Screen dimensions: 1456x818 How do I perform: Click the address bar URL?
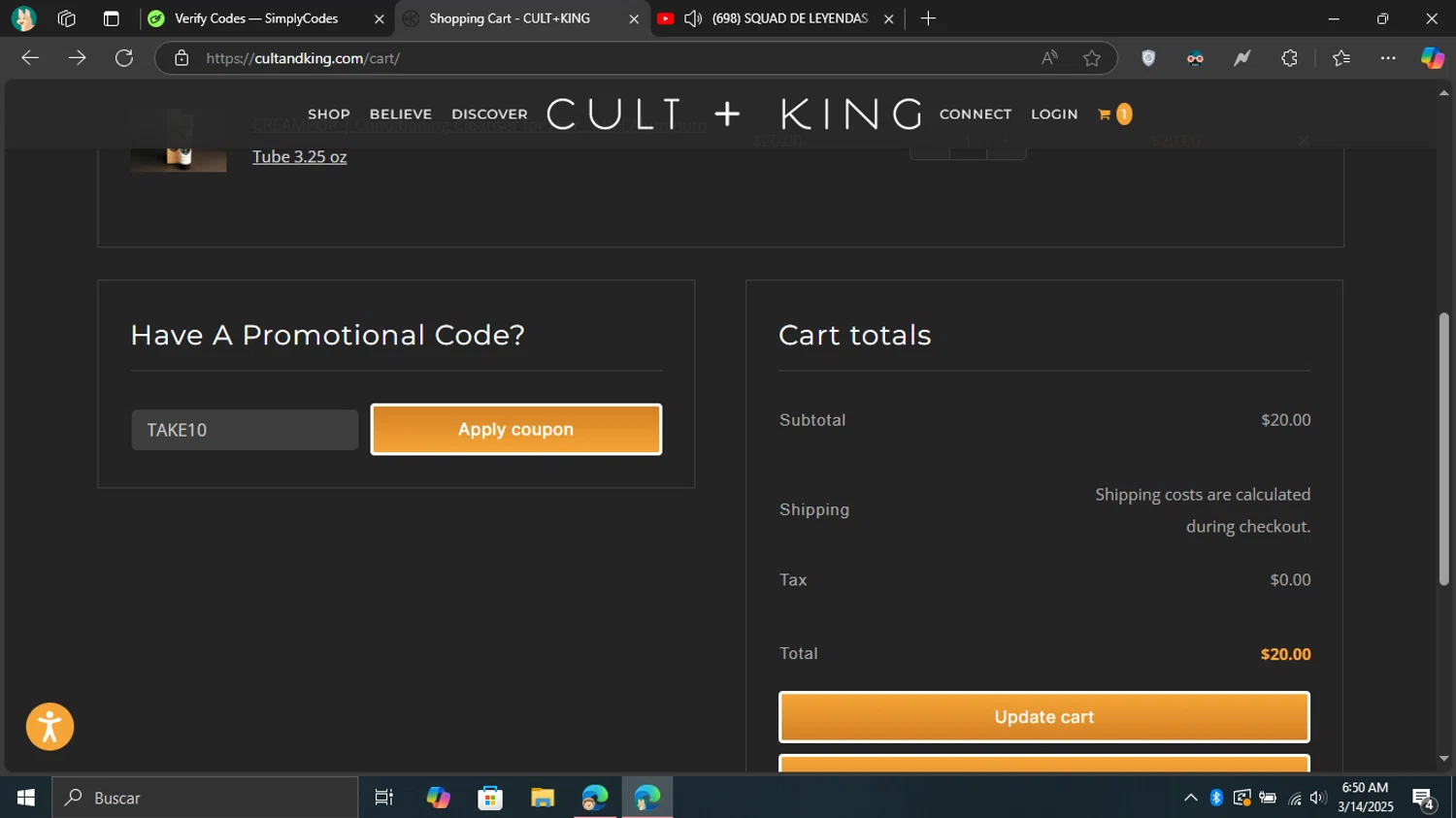point(303,58)
